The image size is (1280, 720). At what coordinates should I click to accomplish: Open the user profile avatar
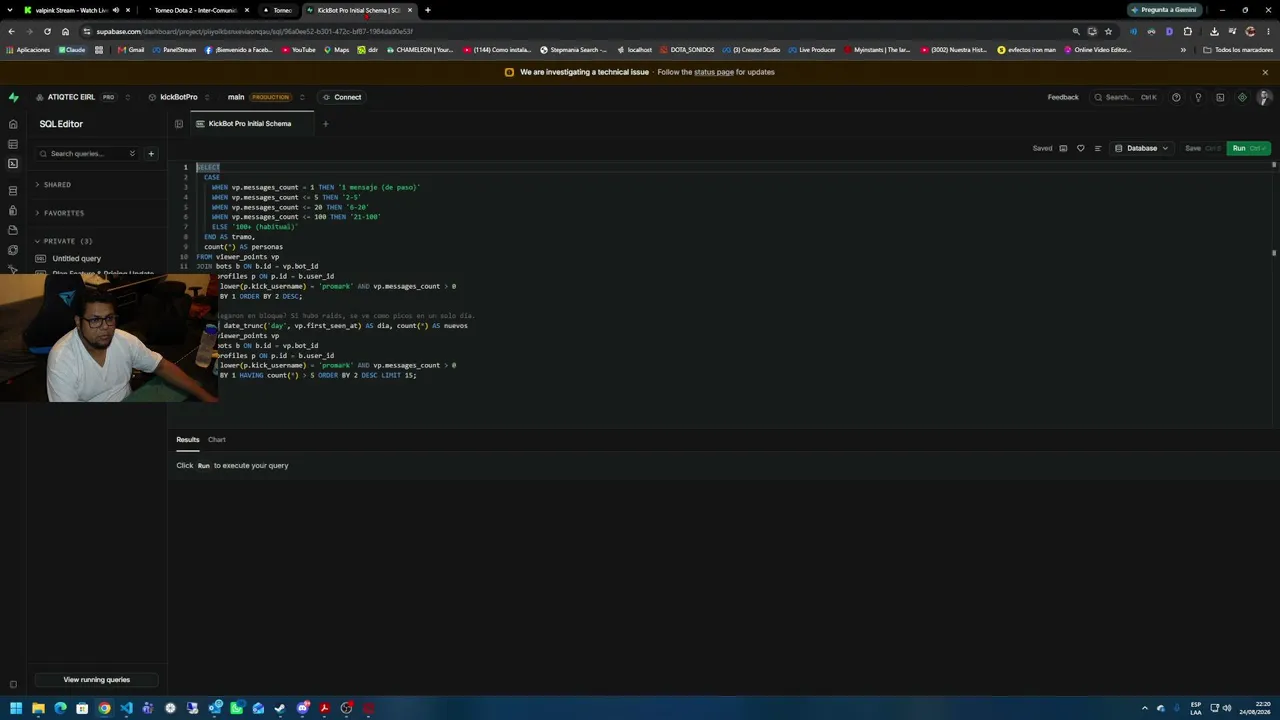pos(1264,97)
